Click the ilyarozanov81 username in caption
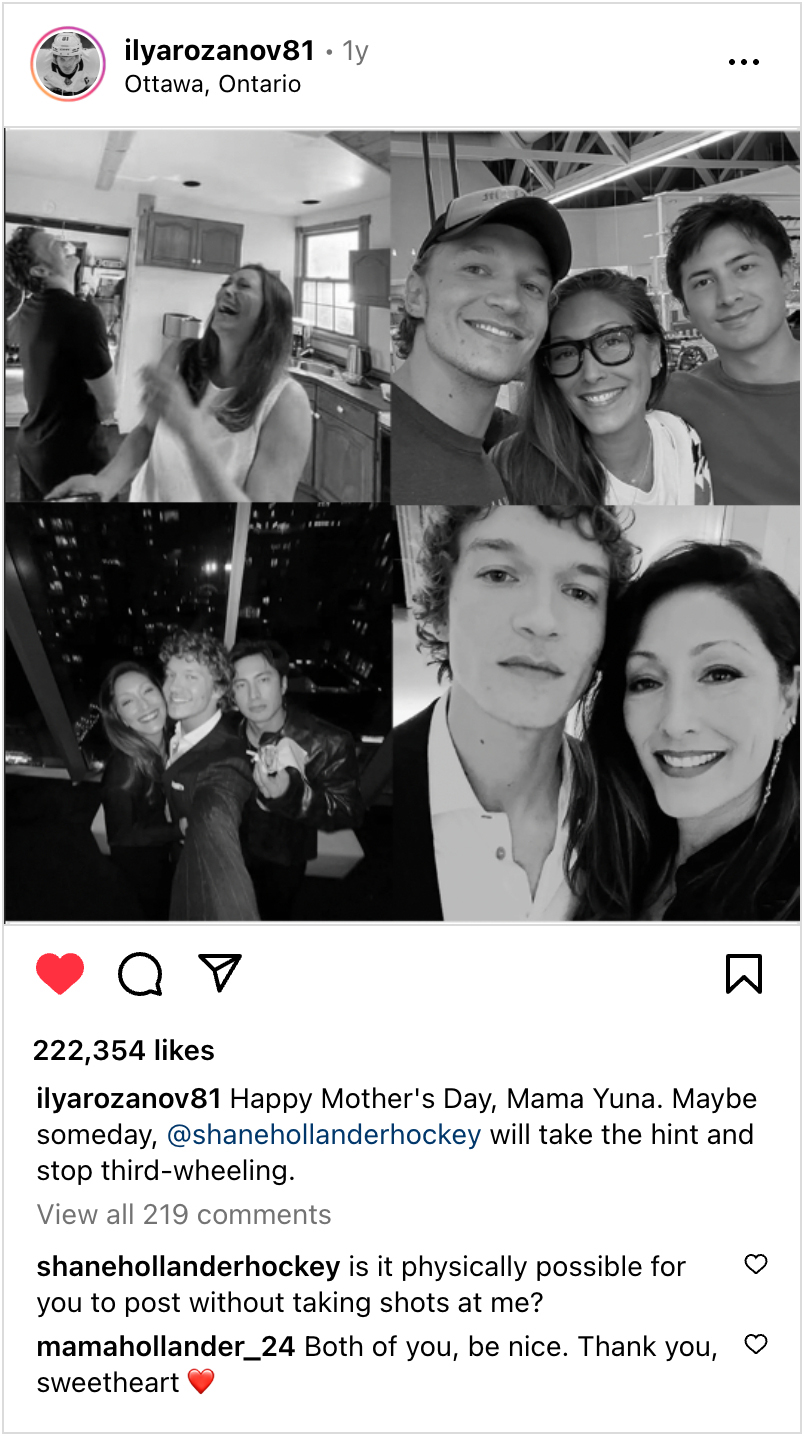The image size is (804, 1436). 129,1099
